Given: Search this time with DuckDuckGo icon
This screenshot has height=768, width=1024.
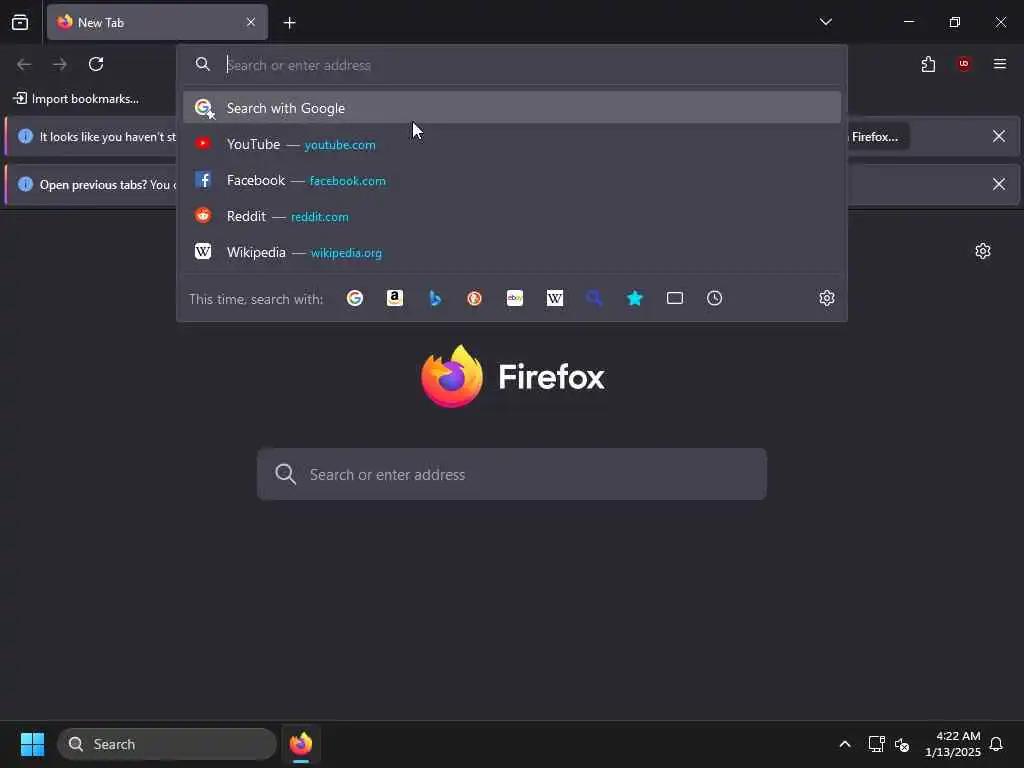Looking at the screenshot, I should [x=475, y=298].
